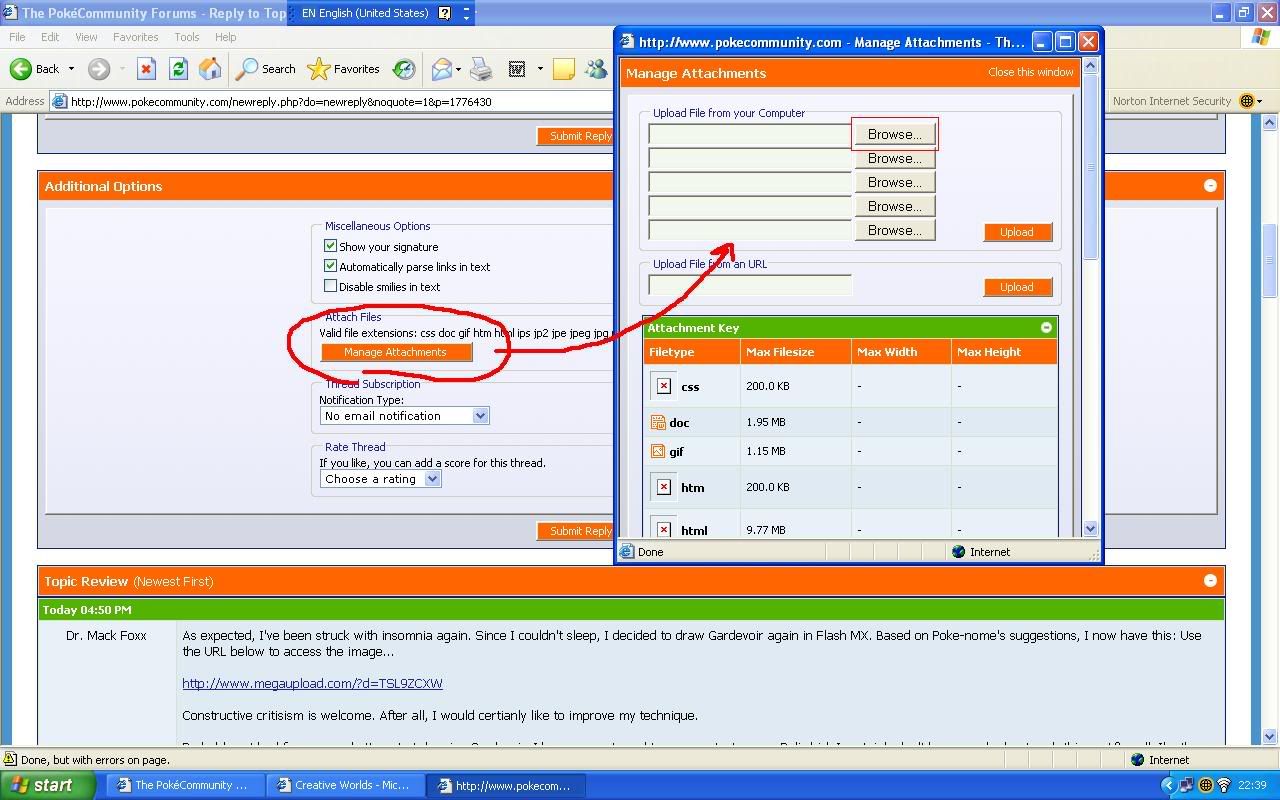
Task: Open the Edit menu
Action: click(50, 37)
